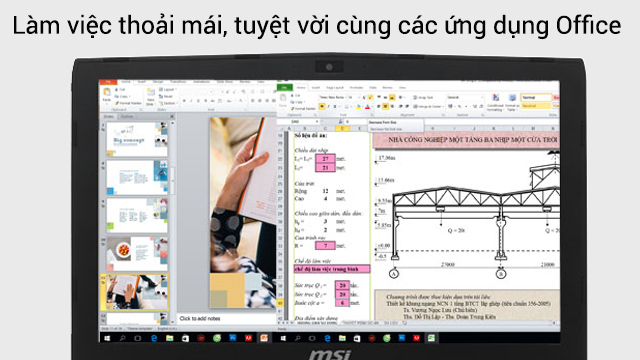
Task: Toggle Wrap Text in Excel ribbon
Action: click(423, 98)
